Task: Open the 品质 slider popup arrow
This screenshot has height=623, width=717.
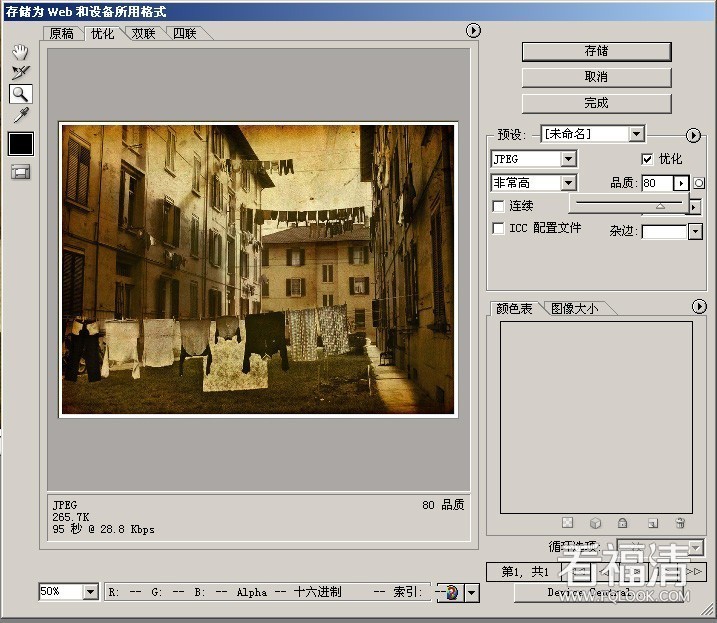Action: tap(681, 183)
